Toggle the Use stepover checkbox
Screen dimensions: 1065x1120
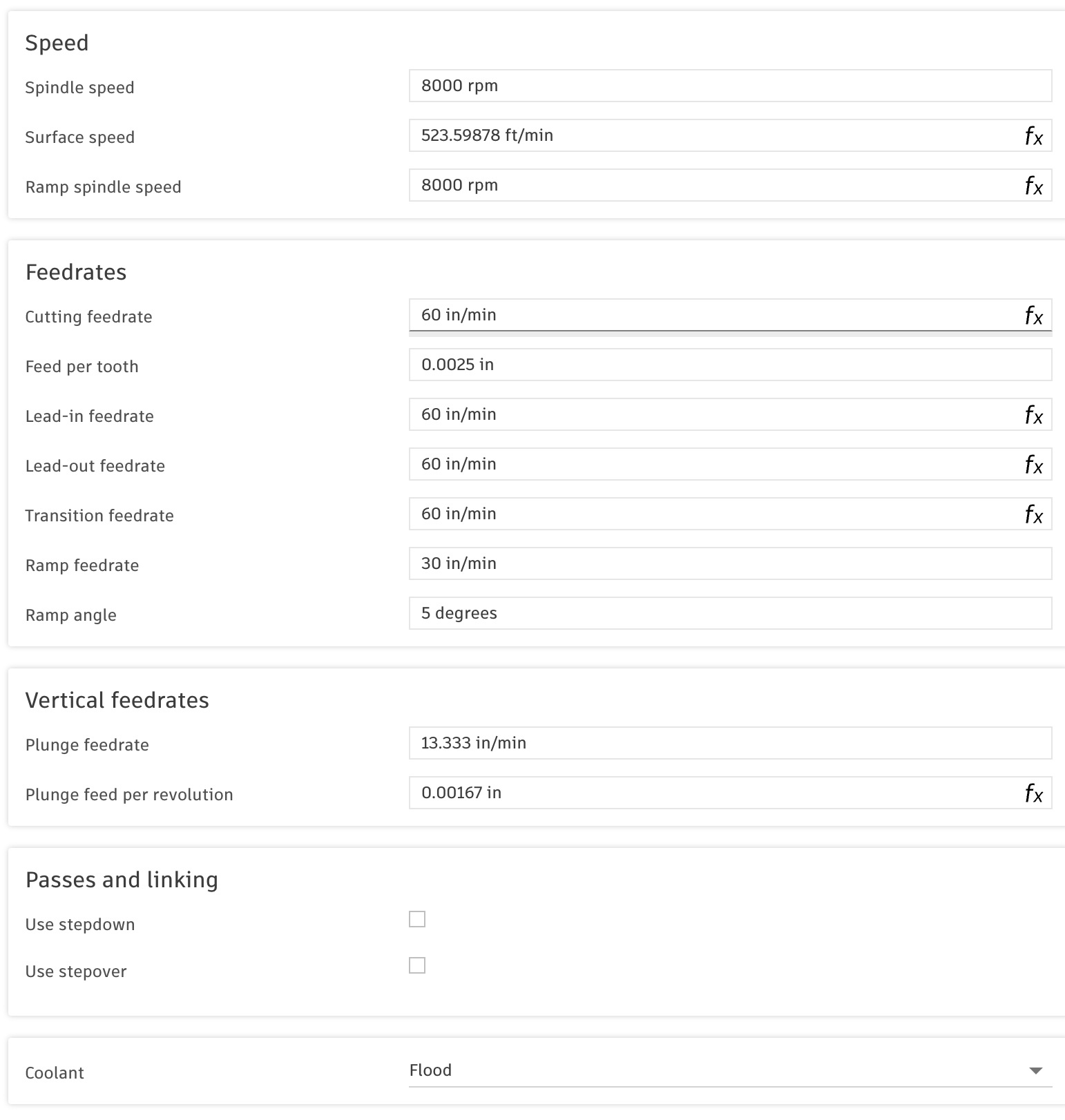tap(417, 965)
